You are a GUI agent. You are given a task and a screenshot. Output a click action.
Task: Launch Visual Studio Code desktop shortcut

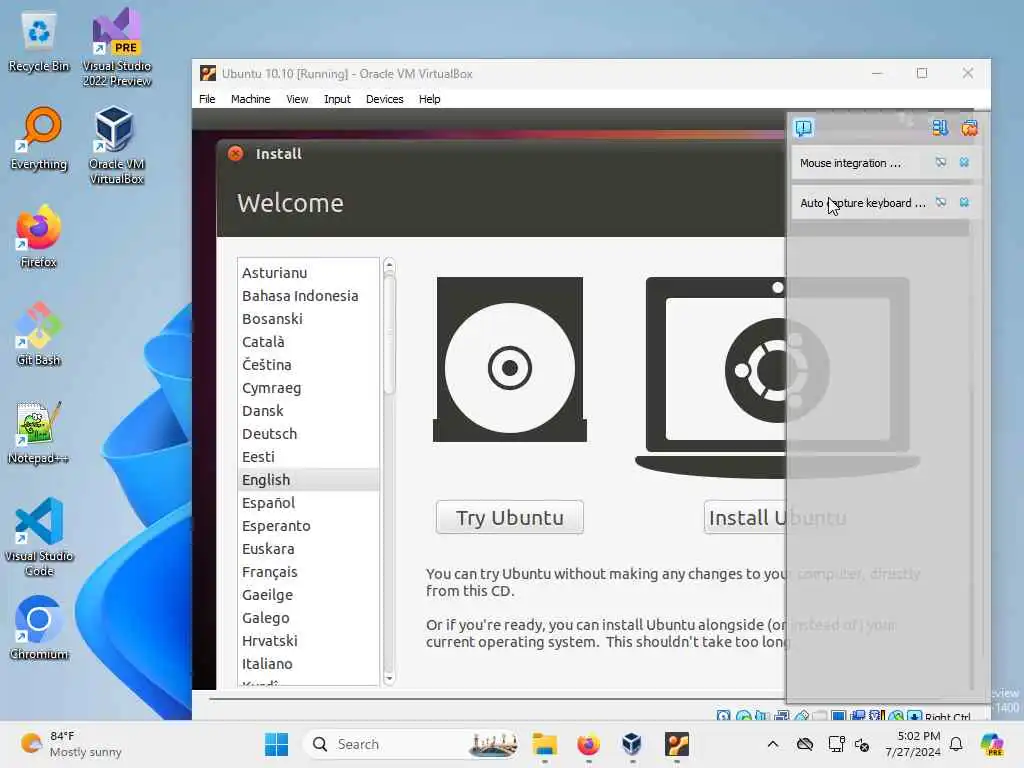pyautogui.click(x=39, y=537)
